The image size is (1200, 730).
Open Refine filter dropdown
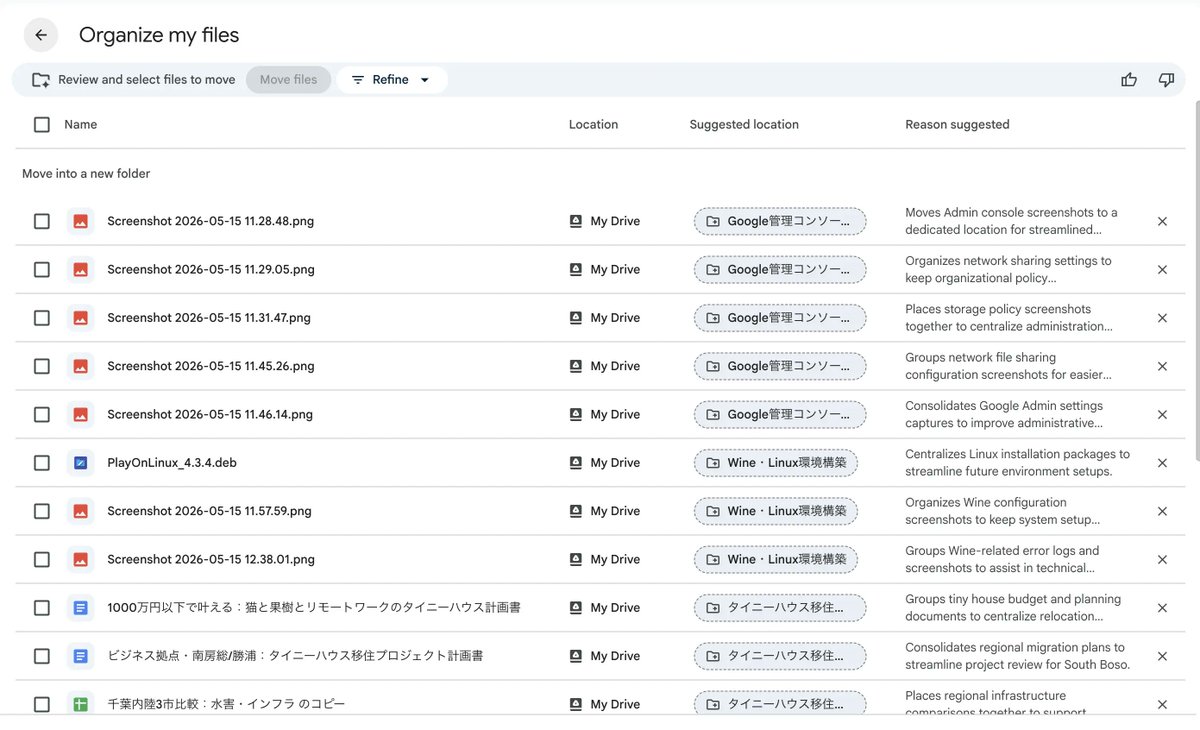pos(392,80)
